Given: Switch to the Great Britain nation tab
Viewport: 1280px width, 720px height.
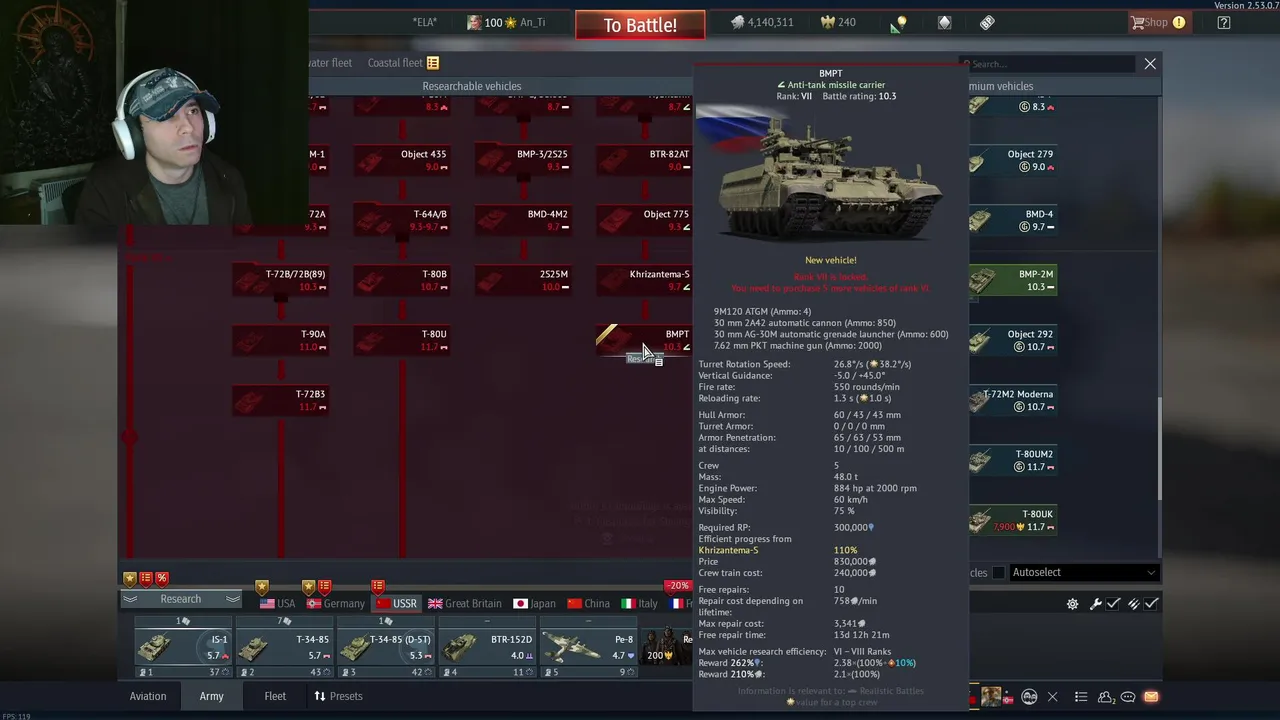Looking at the screenshot, I should pos(465,603).
